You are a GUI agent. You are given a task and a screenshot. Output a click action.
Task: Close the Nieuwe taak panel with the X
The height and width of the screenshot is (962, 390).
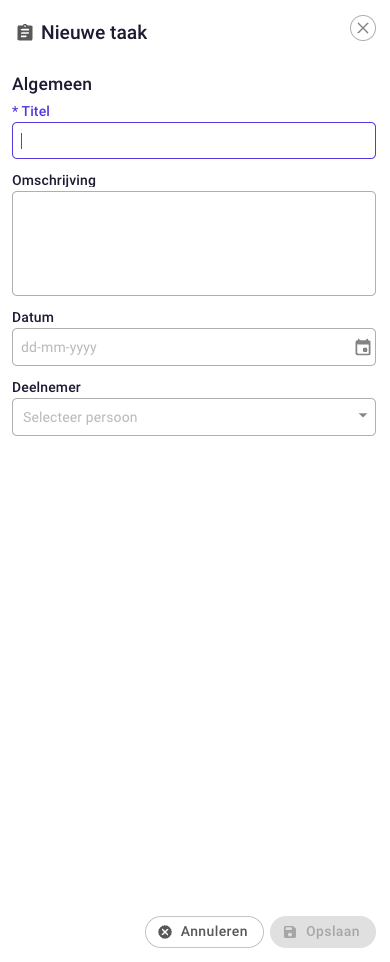coord(363,28)
